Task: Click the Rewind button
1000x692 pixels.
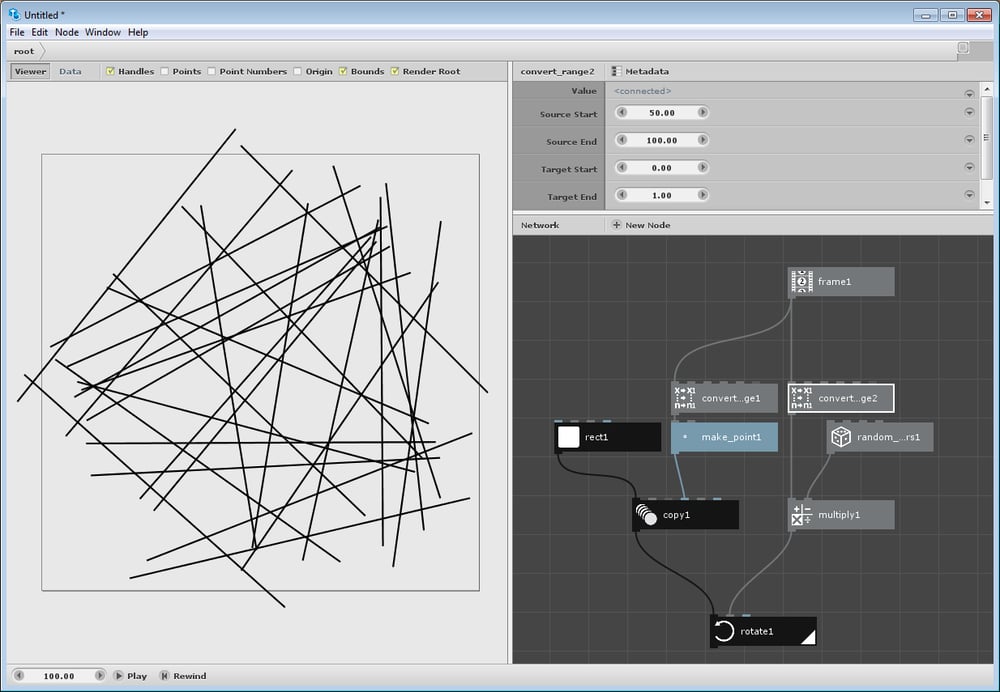Action: 183,675
